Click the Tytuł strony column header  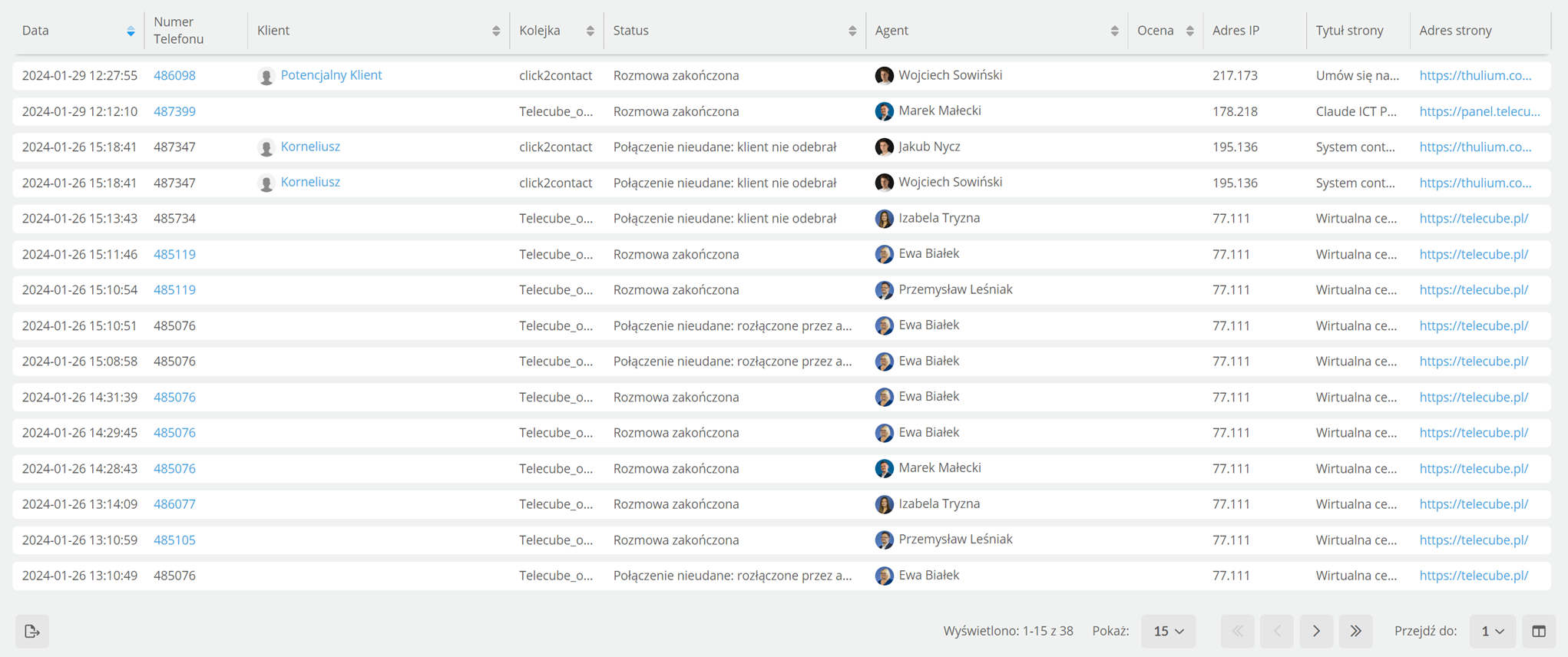tap(1349, 31)
